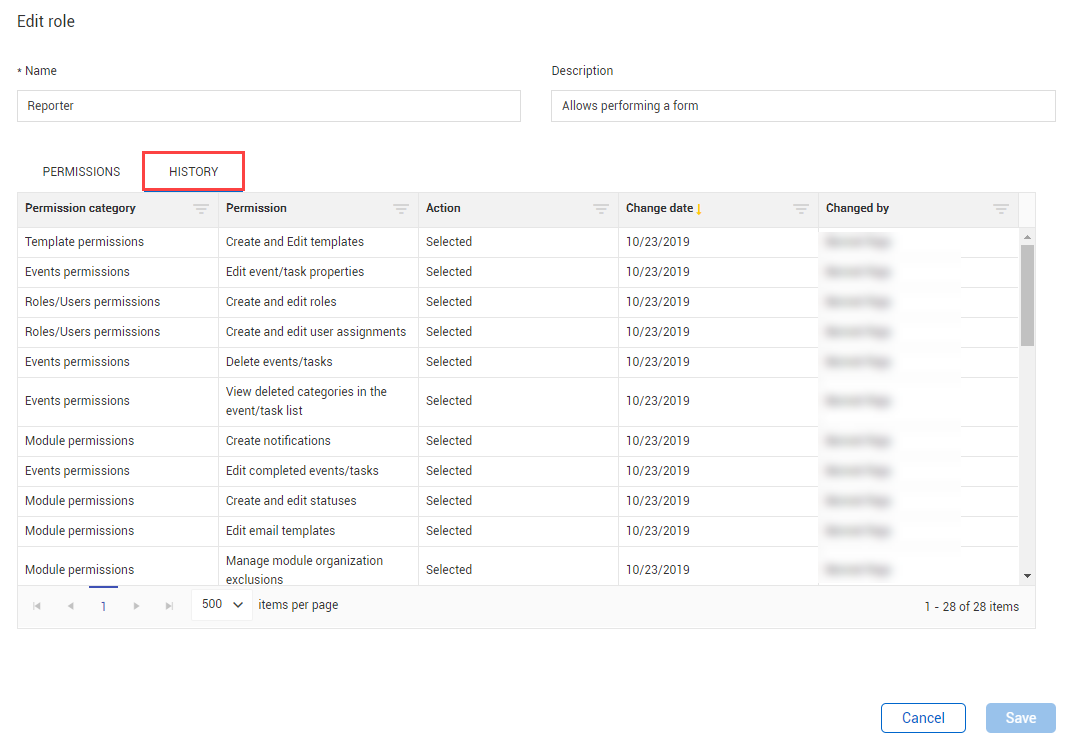Open filter menu for Permission category column
The image size is (1069, 744).
[x=201, y=209]
